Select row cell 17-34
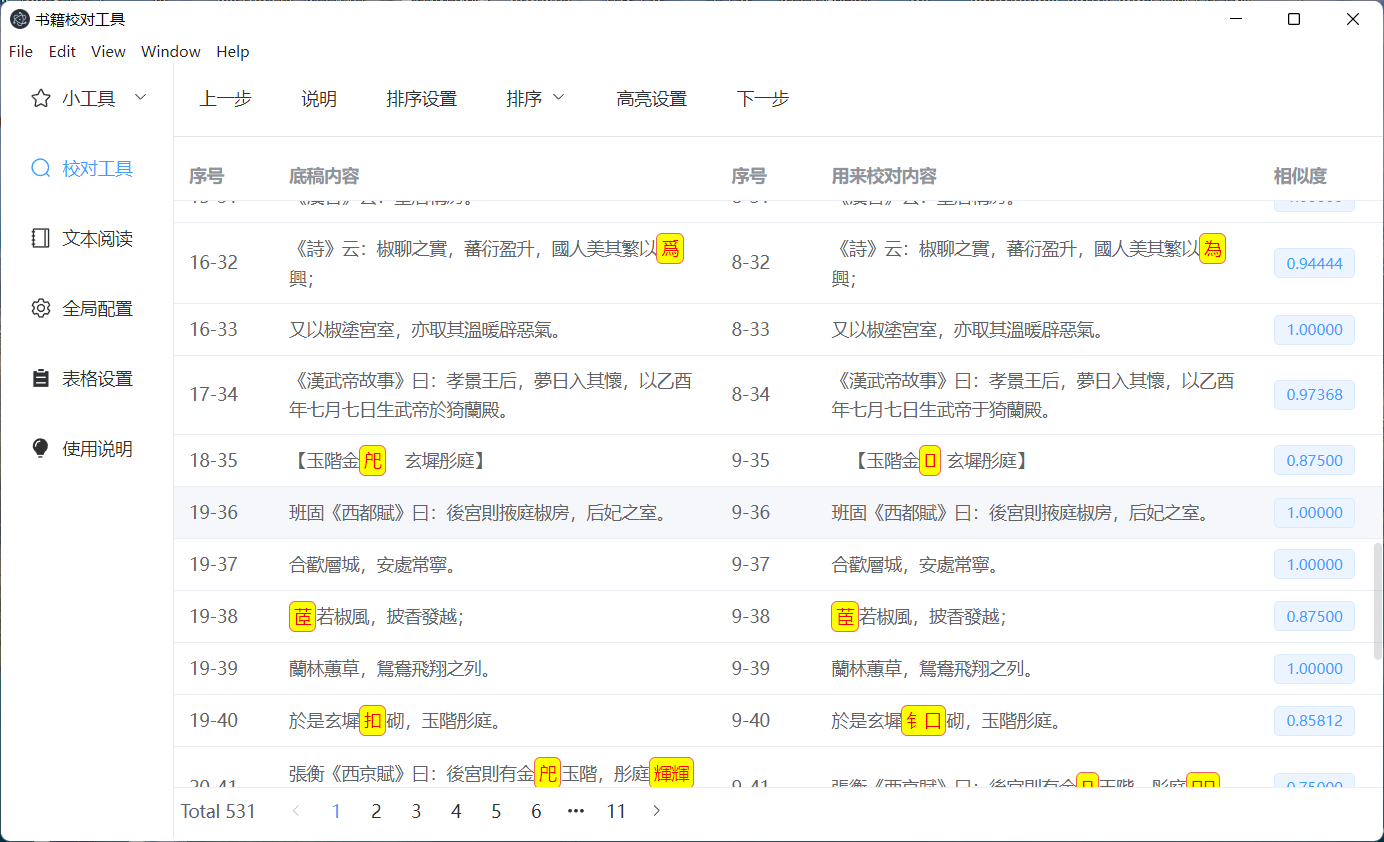The height and width of the screenshot is (842, 1384). (x=214, y=394)
